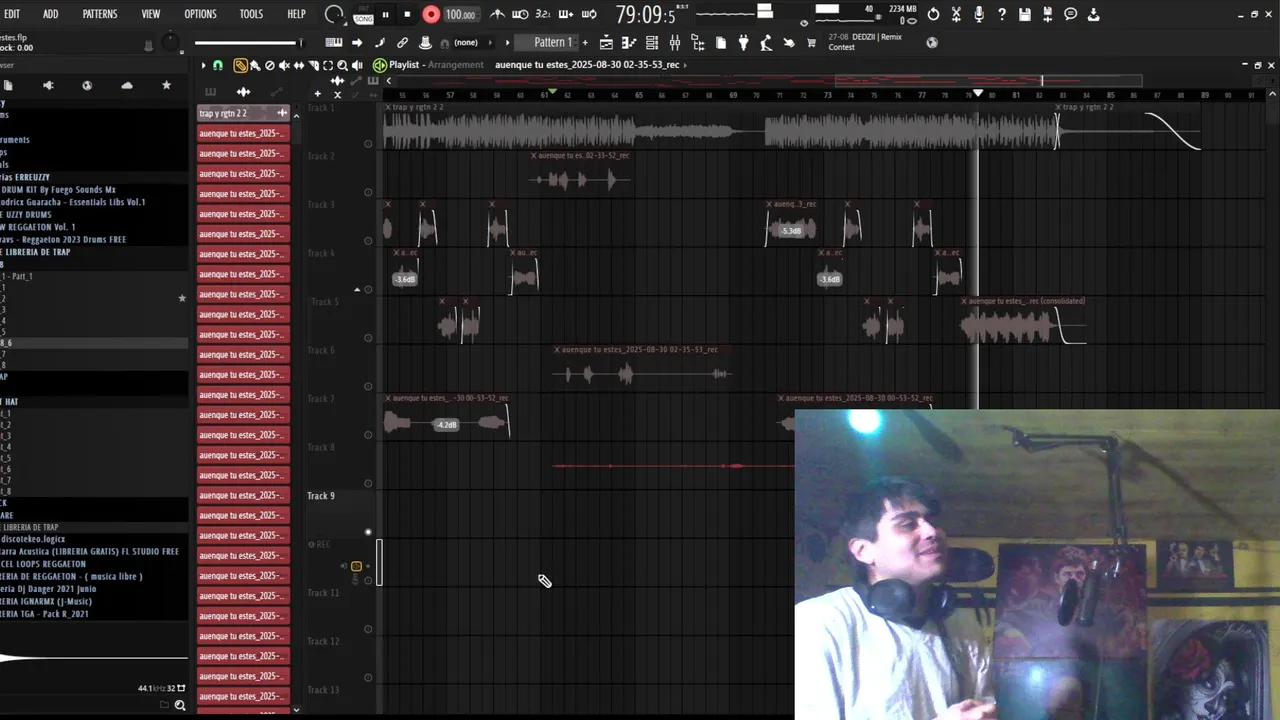Open the Playlist options arrow menu

point(203,65)
